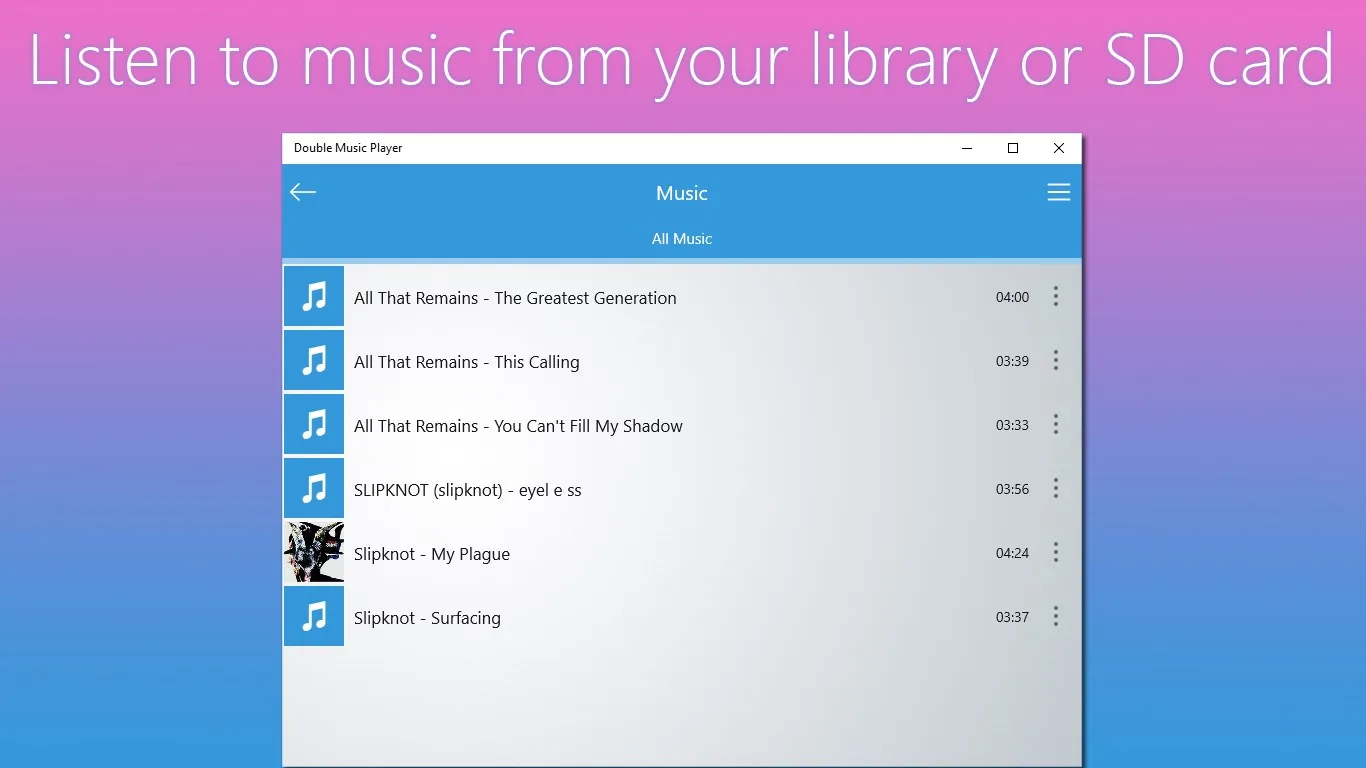Play Slipknot - Surfacing
This screenshot has width=1366, height=768.
(427, 618)
